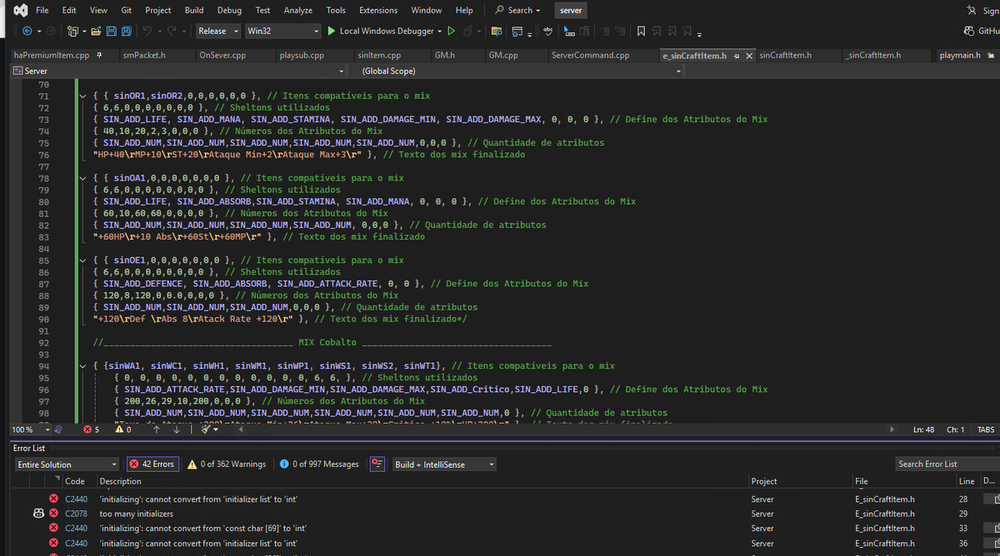Click the GitHub Copilot icon
Screen dimensions: 1000x556
click(x=969, y=31)
